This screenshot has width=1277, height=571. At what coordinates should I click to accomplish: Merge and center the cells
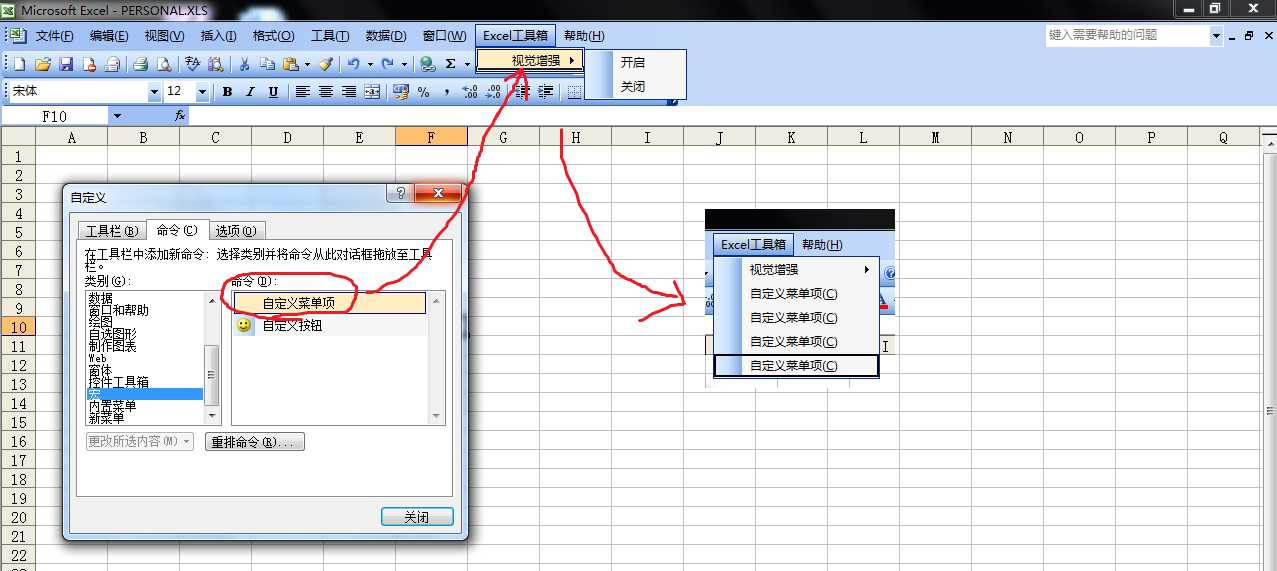372,92
